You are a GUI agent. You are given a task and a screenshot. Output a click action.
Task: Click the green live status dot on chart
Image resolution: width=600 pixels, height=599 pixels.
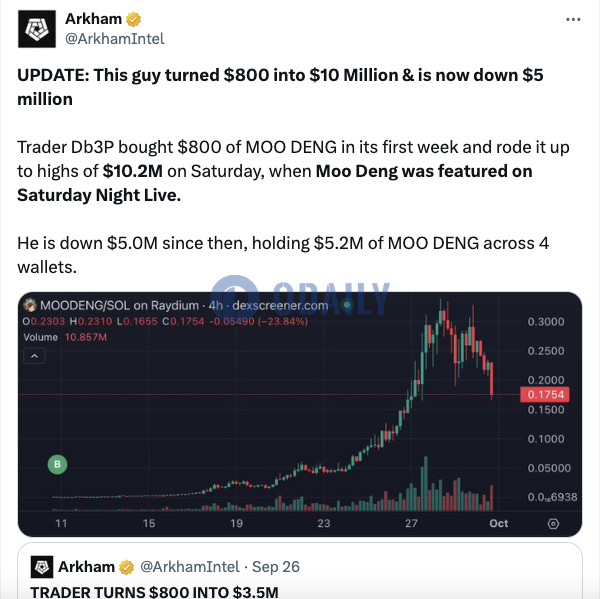pyautogui.click(x=347, y=305)
